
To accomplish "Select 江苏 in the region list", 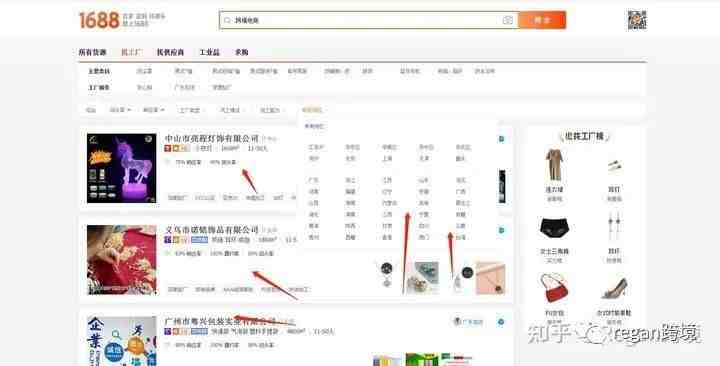I will (x=387, y=180).
